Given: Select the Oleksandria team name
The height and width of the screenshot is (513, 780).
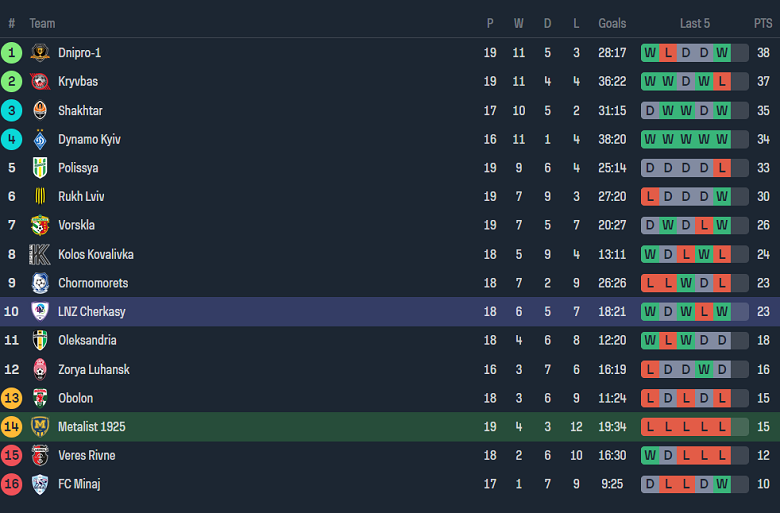Looking at the screenshot, I should coord(87,341).
